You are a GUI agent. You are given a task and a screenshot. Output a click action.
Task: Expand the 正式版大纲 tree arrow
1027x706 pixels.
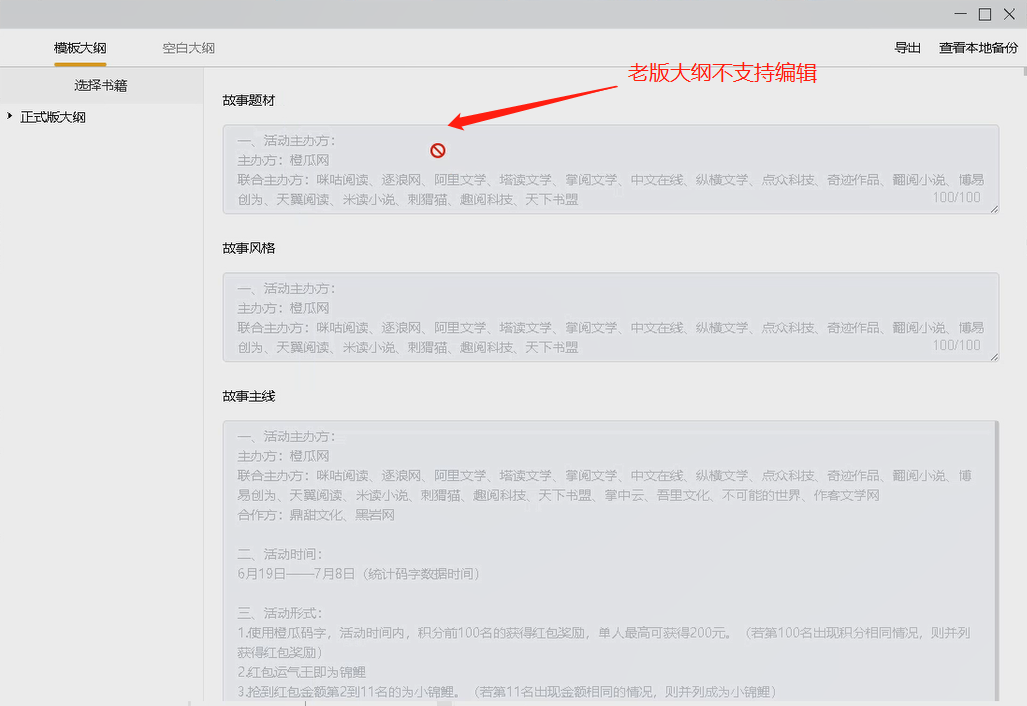10,116
